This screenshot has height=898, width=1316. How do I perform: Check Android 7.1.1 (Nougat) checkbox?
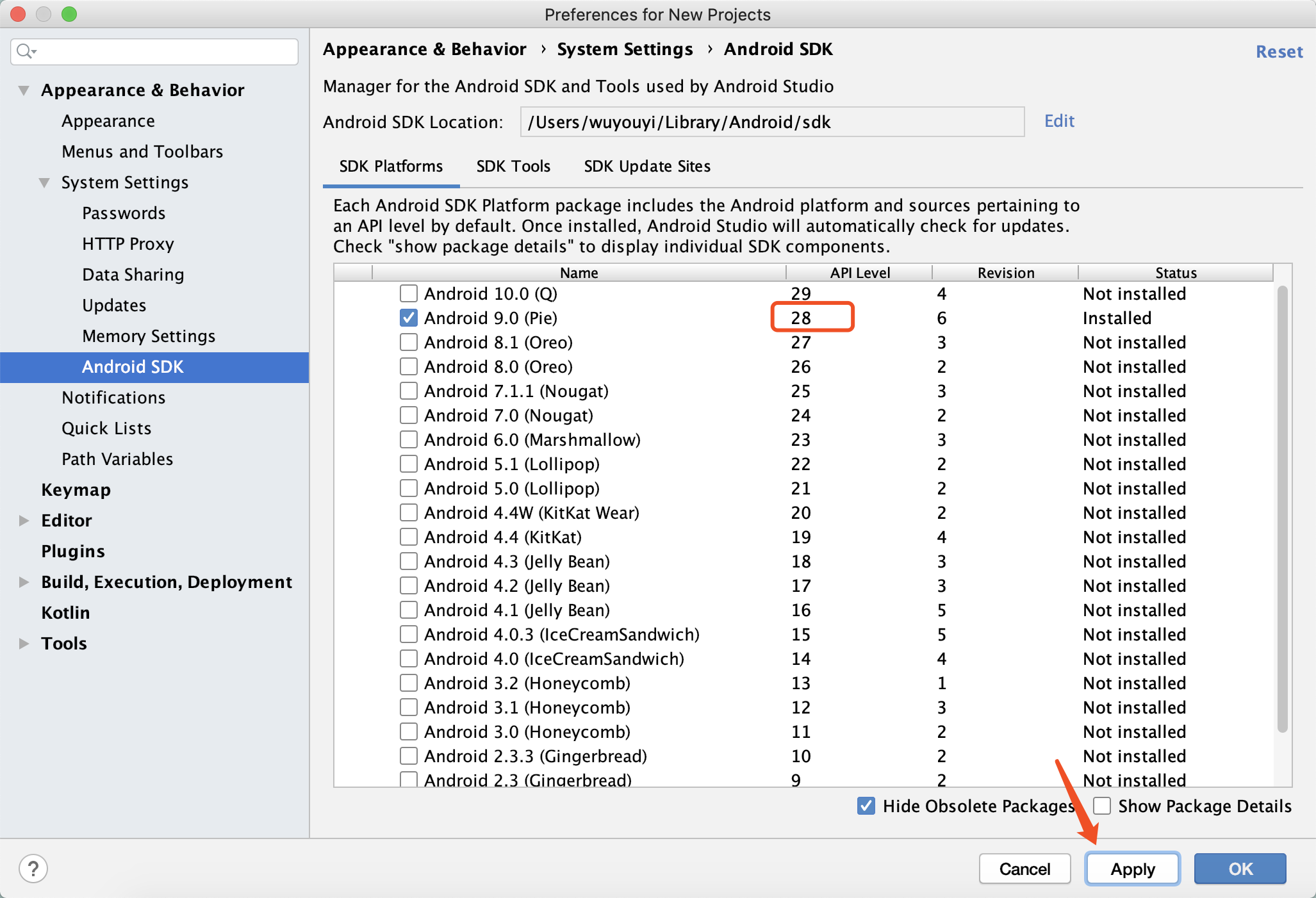point(408,391)
